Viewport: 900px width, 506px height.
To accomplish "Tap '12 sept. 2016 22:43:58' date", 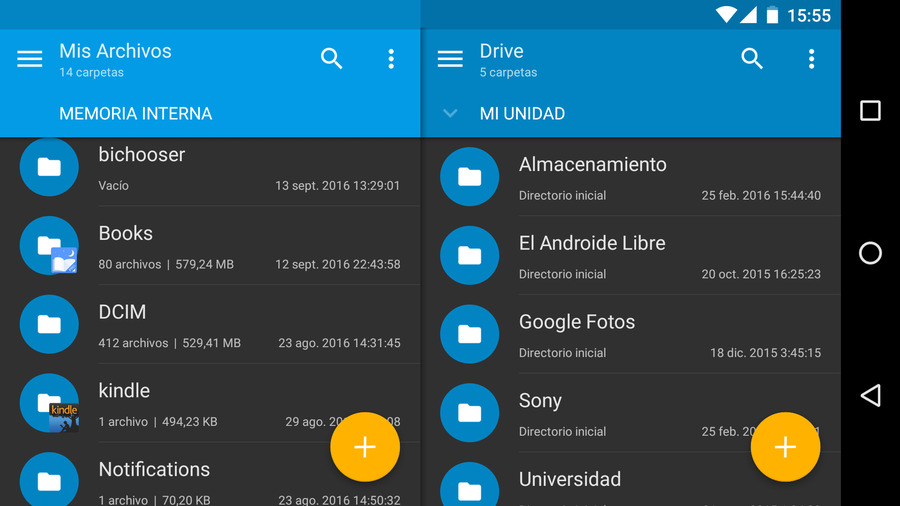I will (x=338, y=264).
